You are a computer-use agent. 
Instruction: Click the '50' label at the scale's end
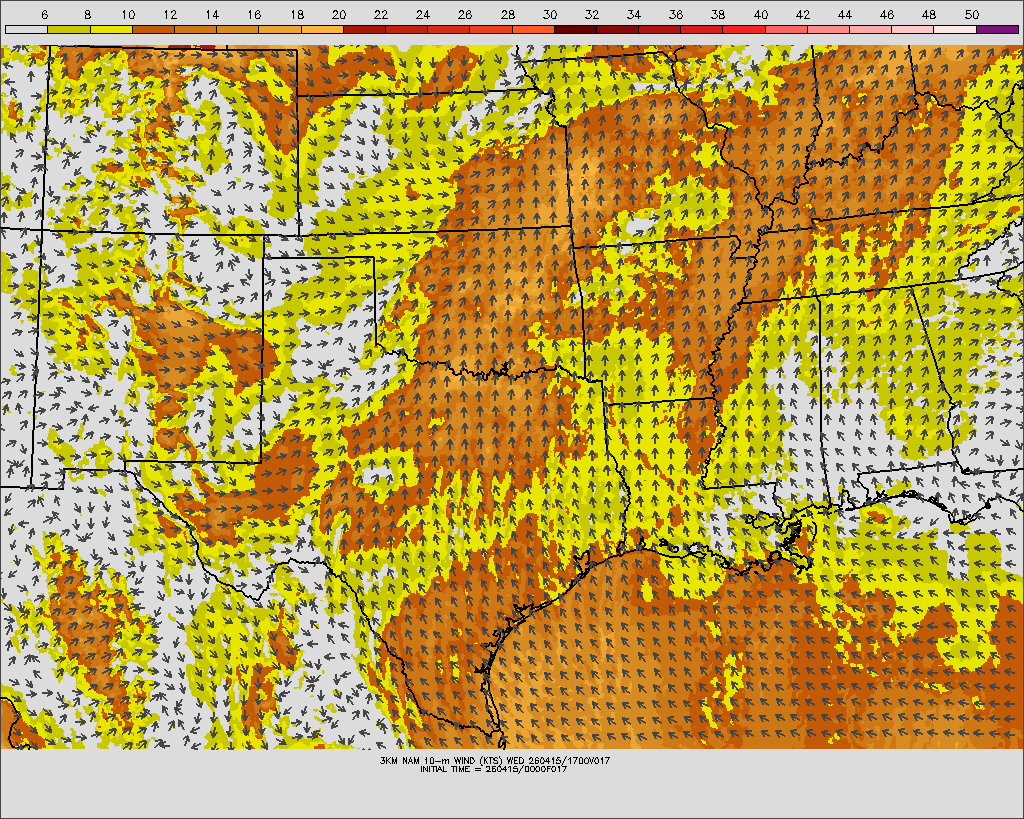point(972,15)
